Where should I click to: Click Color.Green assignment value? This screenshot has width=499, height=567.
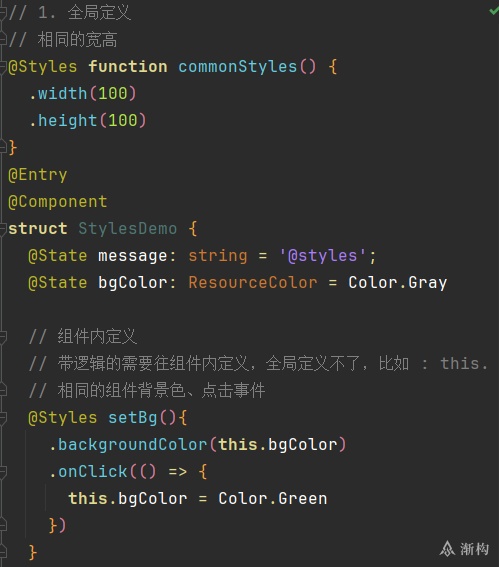tap(273, 498)
